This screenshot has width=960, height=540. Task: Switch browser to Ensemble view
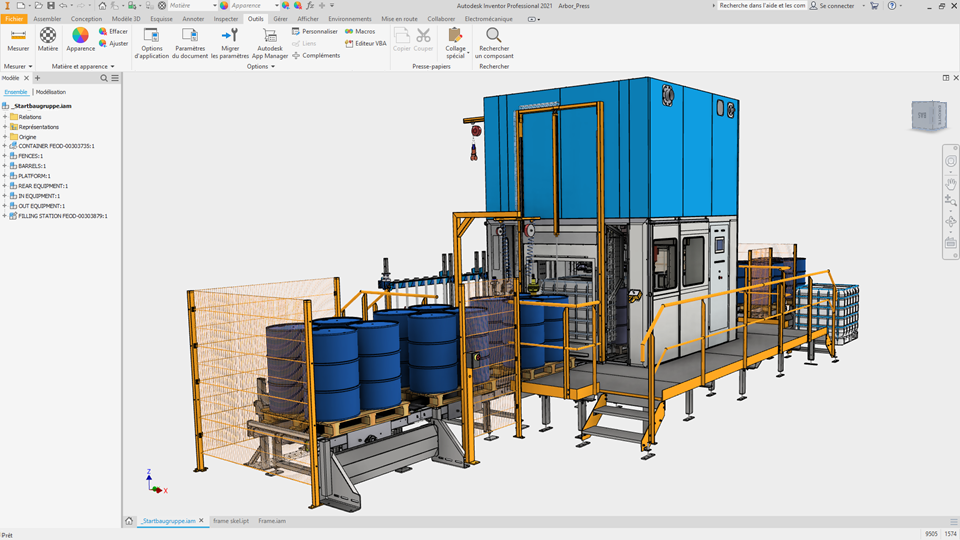pos(16,92)
